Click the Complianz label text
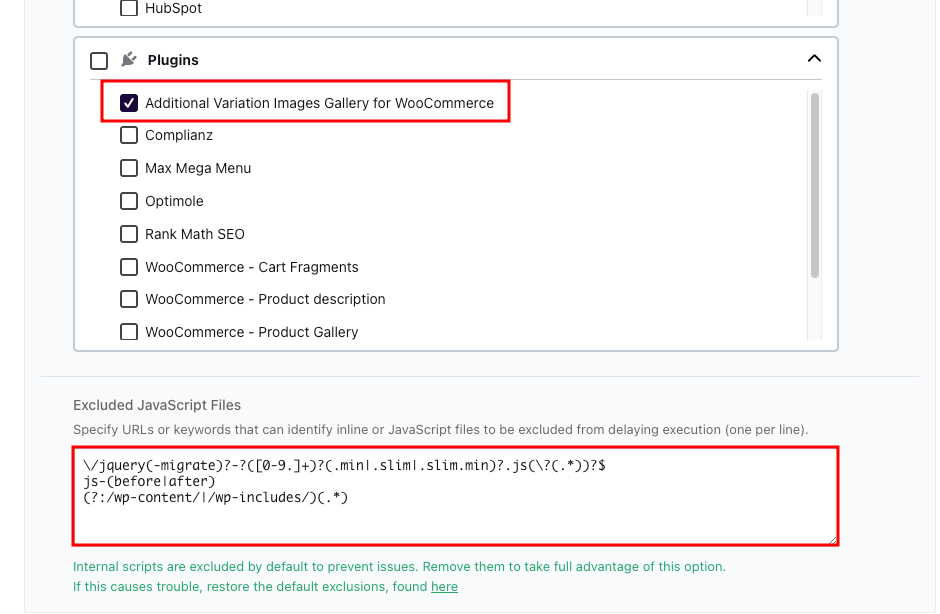The width and height of the screenshot is (940, 614). pos(179,136)
